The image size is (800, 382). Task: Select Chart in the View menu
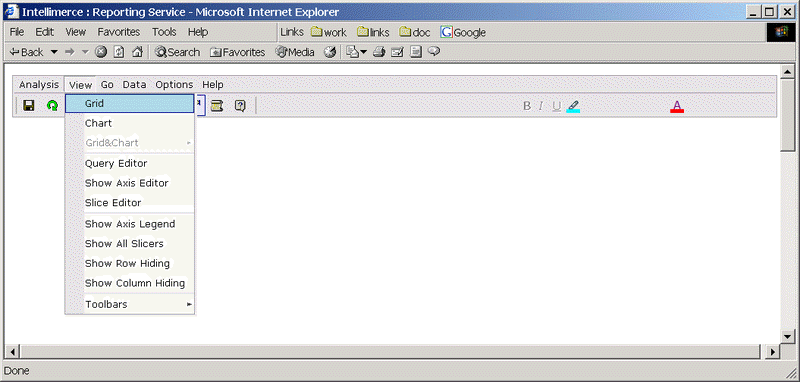[130, 123]
